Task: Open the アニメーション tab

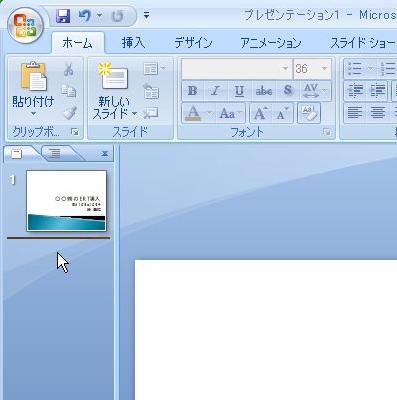Action: click(x=271, y=43)
